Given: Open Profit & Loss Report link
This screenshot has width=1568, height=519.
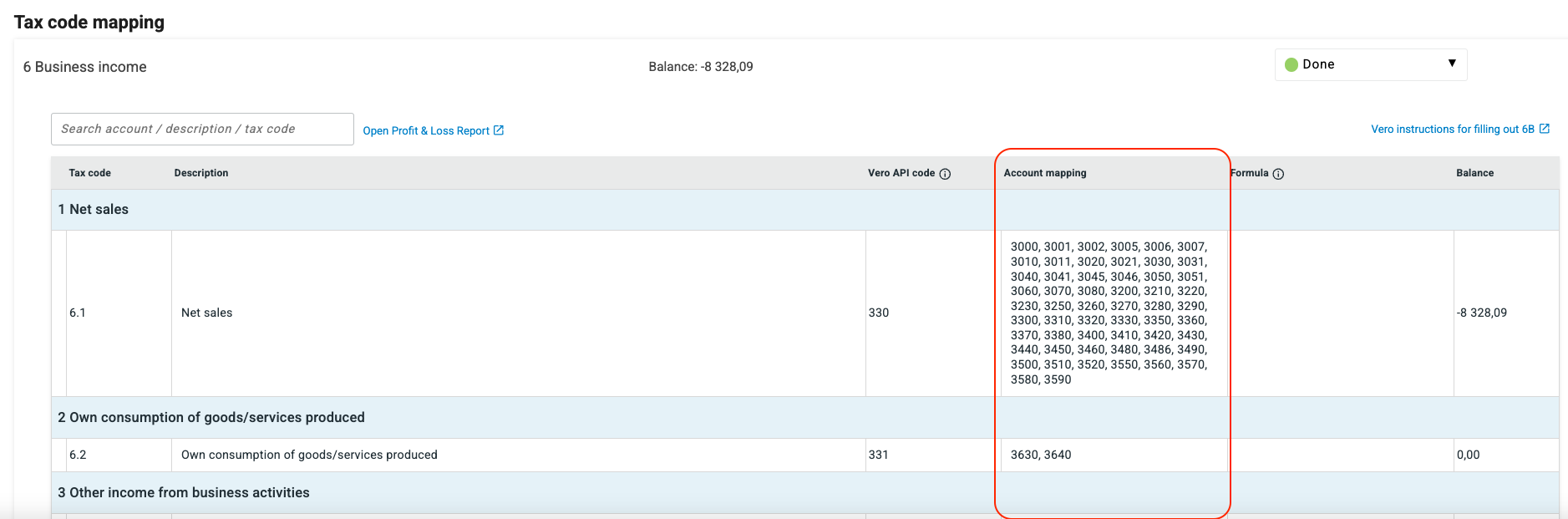Looking at the screenshot, I should click(426, 130).
